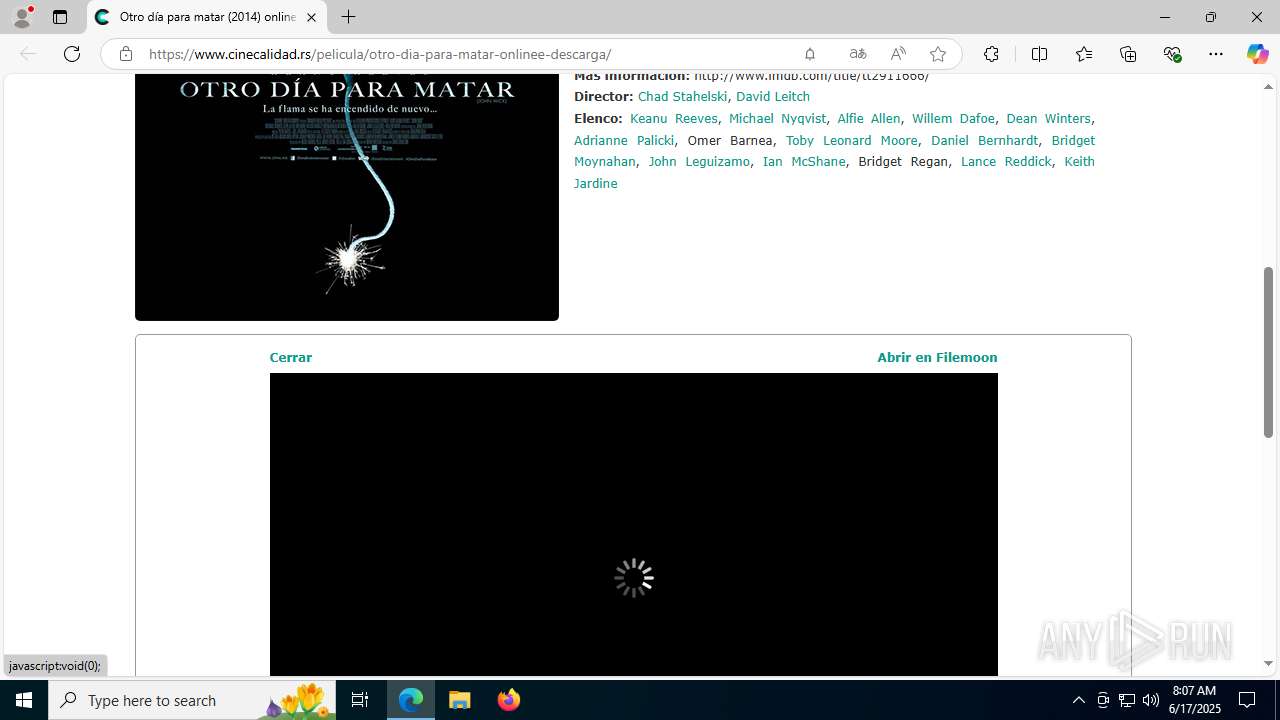
Task: Click the page vertical scrollbar thumb
Action: click(x=1268, y=352)
